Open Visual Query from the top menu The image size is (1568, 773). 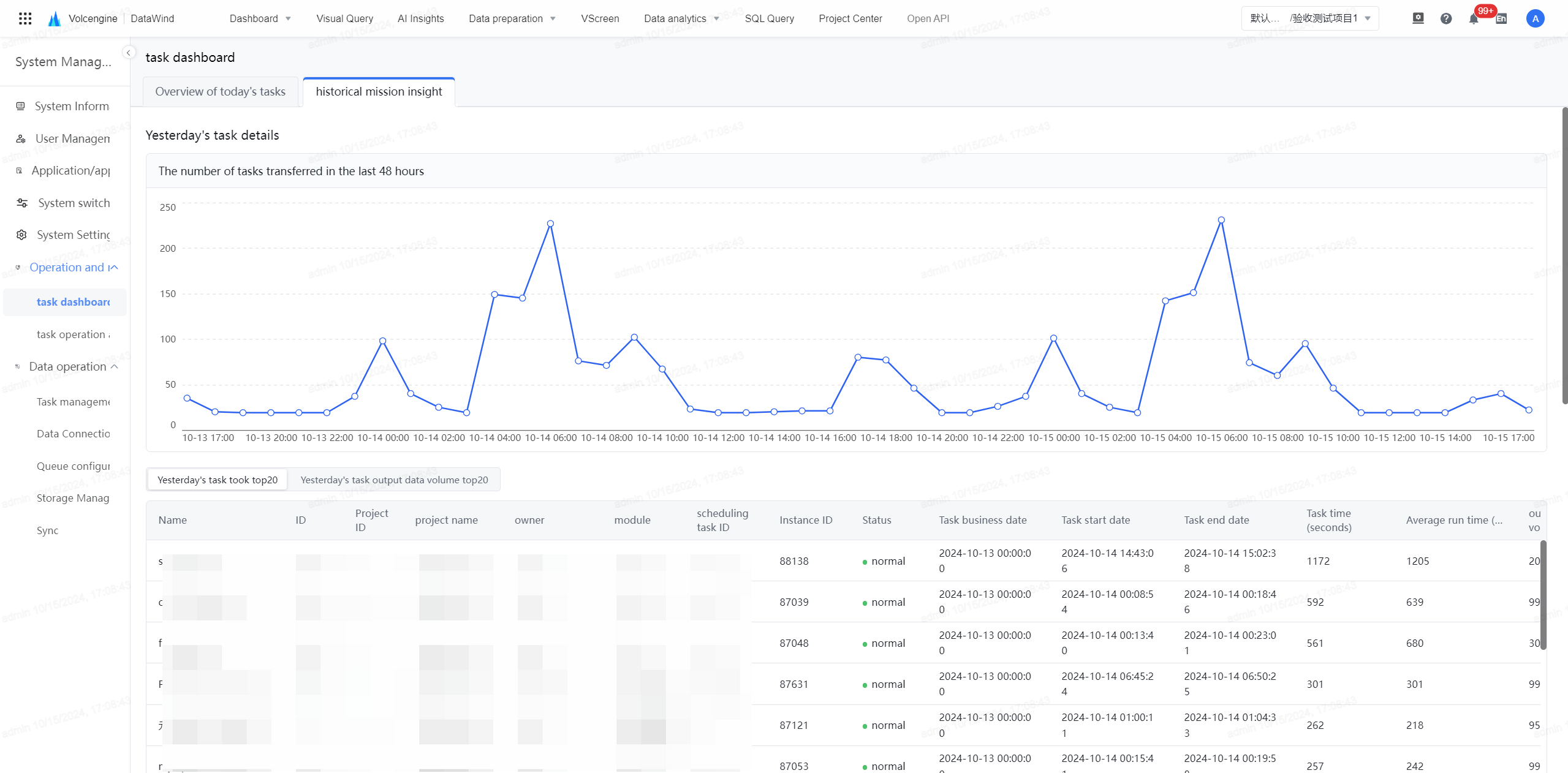pos(344,18)
